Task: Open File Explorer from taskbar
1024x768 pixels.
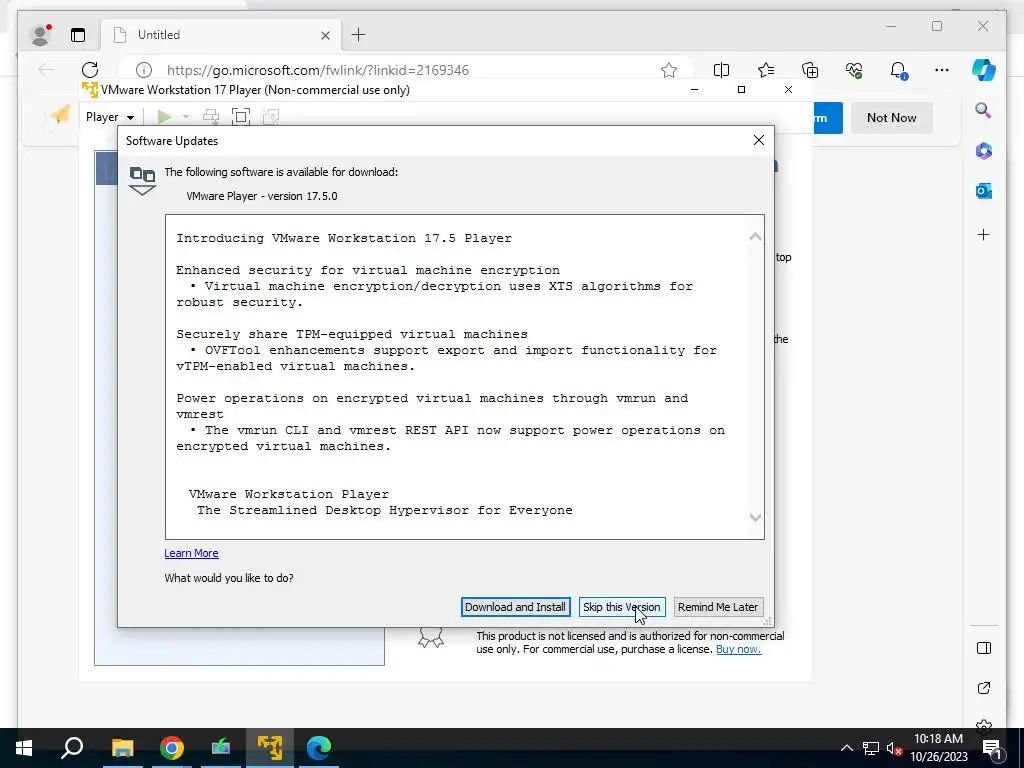Action: (122, 748)
